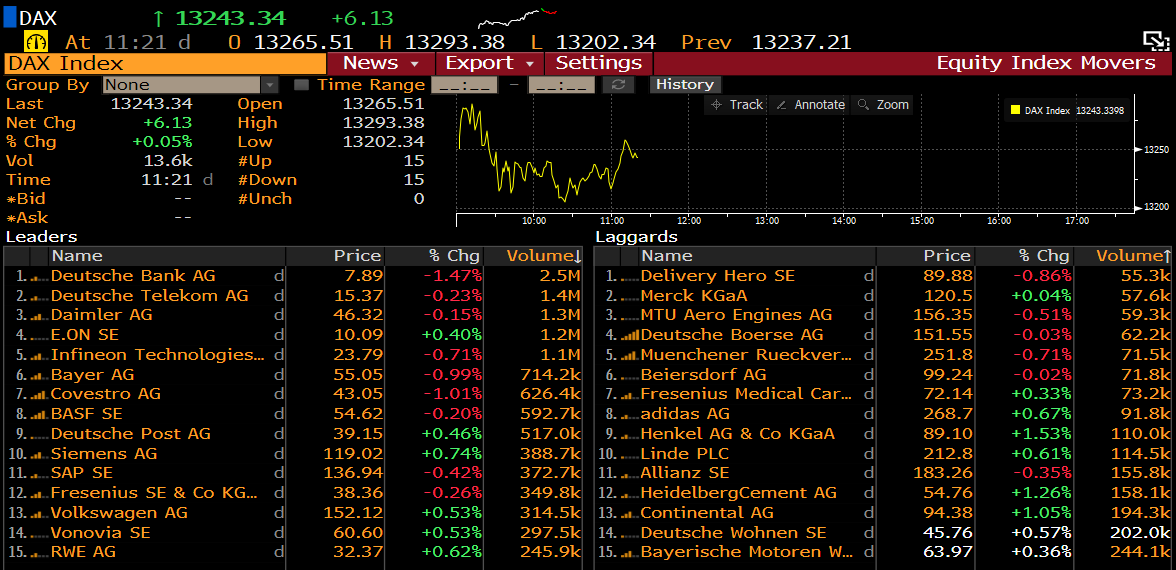Click the mini chart icon beside Covestro AG
The width and height of the screenshot is (1176, 570).
click(39, 394)
